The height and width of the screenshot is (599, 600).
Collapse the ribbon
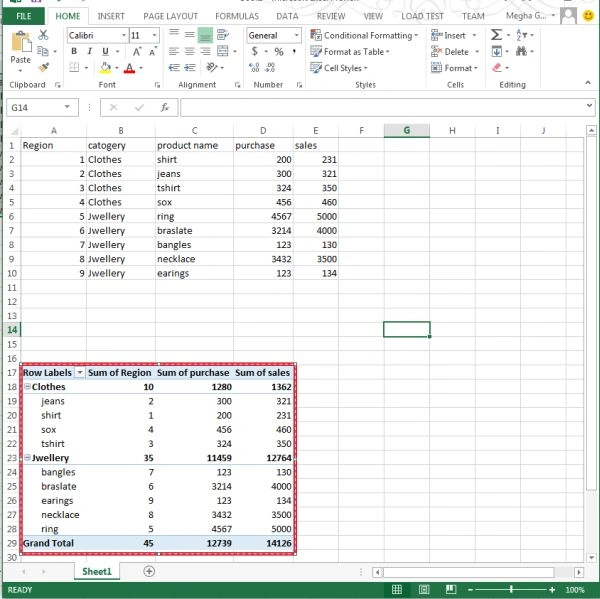pos(588,83)
